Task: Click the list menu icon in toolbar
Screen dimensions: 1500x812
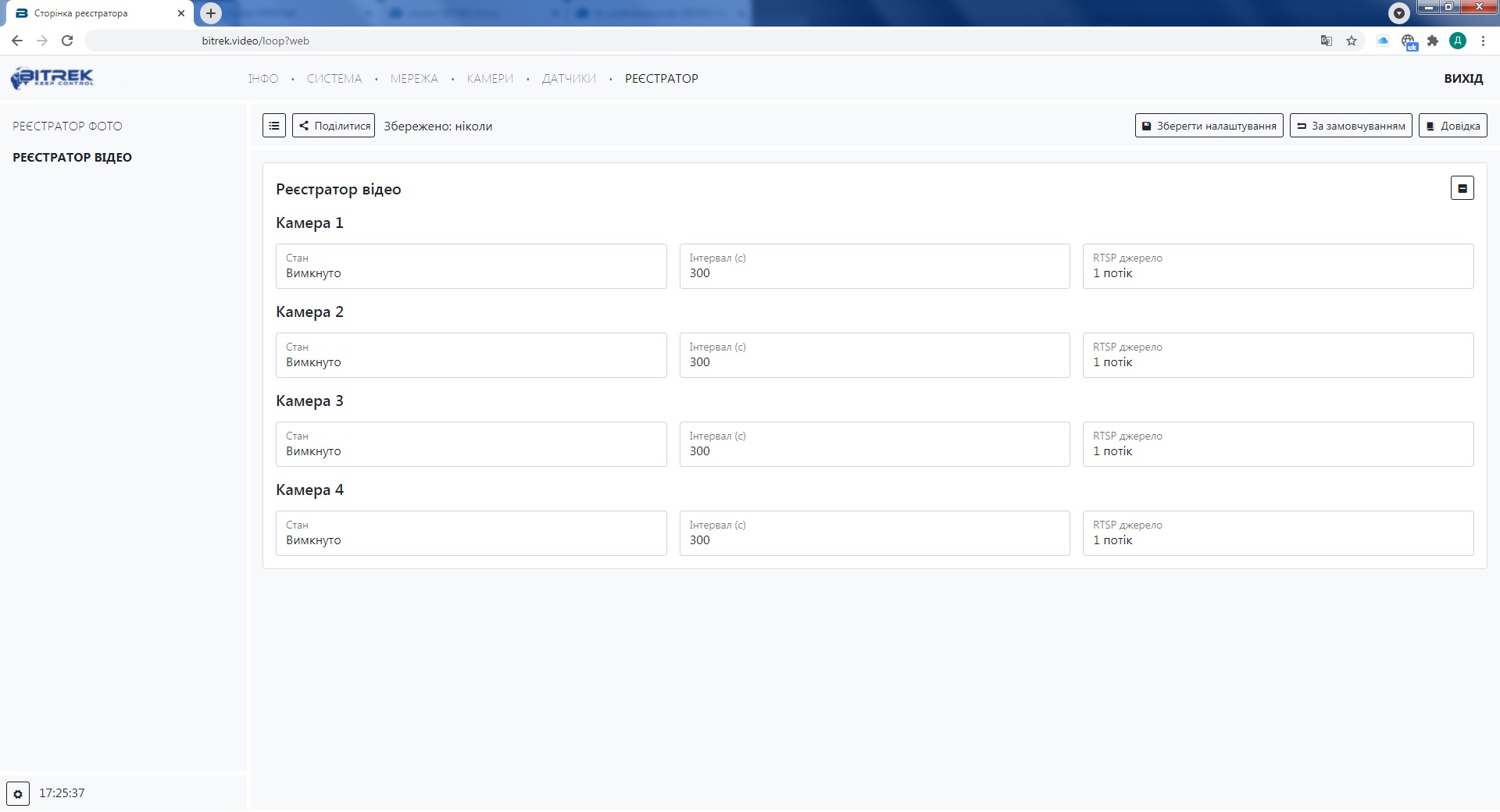Action: coord(274,126)
